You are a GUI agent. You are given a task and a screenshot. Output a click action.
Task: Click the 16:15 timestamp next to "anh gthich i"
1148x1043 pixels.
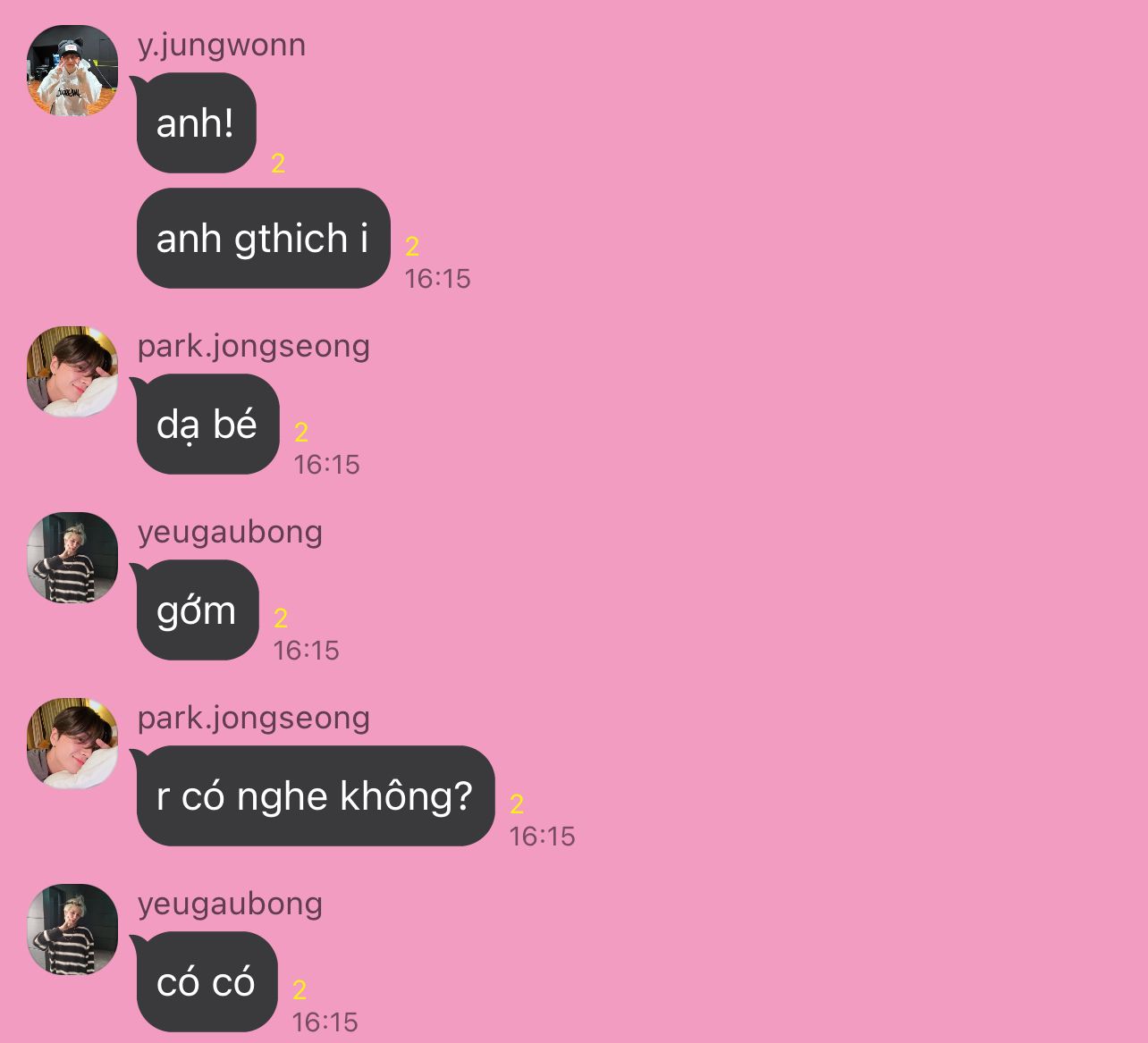pyautogui.click(x=437, y=279)
